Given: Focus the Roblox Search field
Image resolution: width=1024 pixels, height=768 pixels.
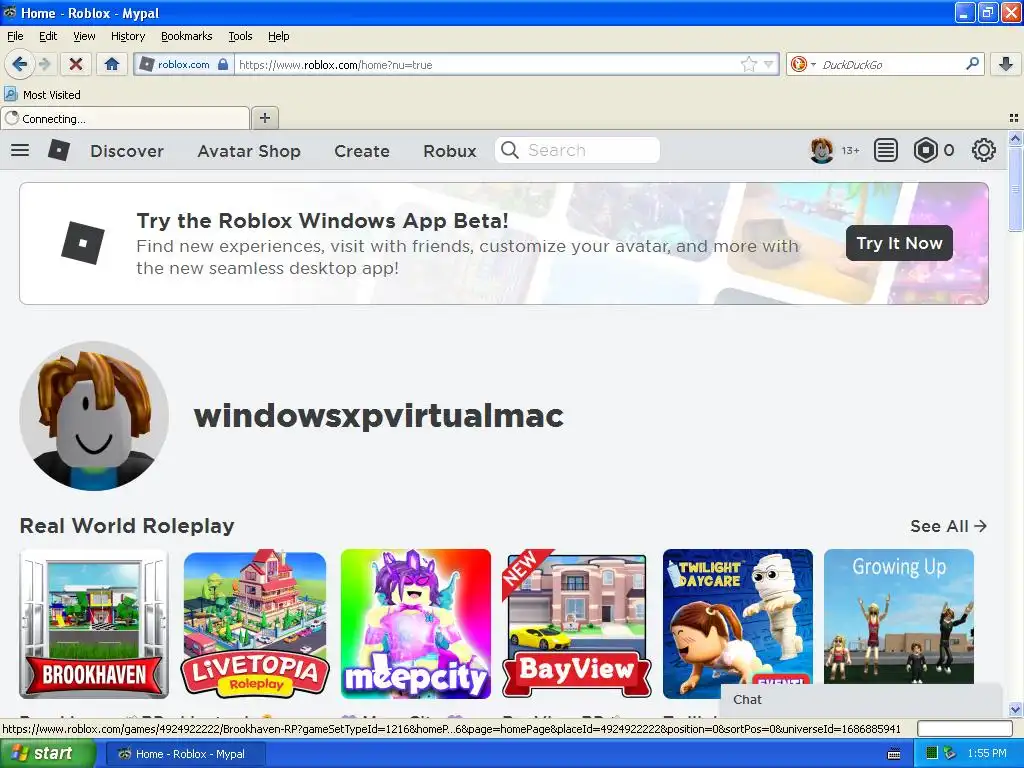Looking at the screenshot, I should coord(577,150).
